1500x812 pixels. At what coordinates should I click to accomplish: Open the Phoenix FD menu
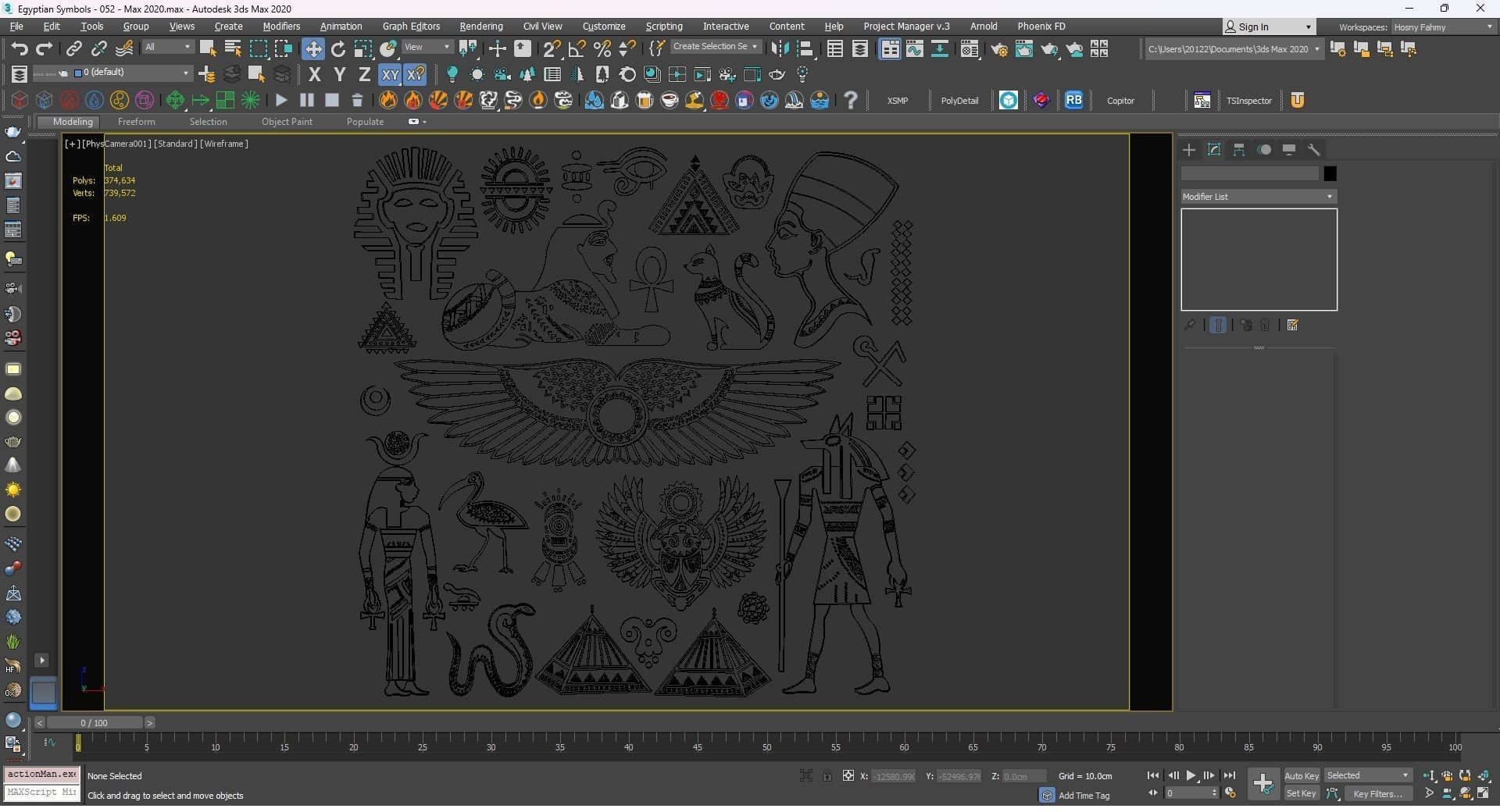[1041, 27]
